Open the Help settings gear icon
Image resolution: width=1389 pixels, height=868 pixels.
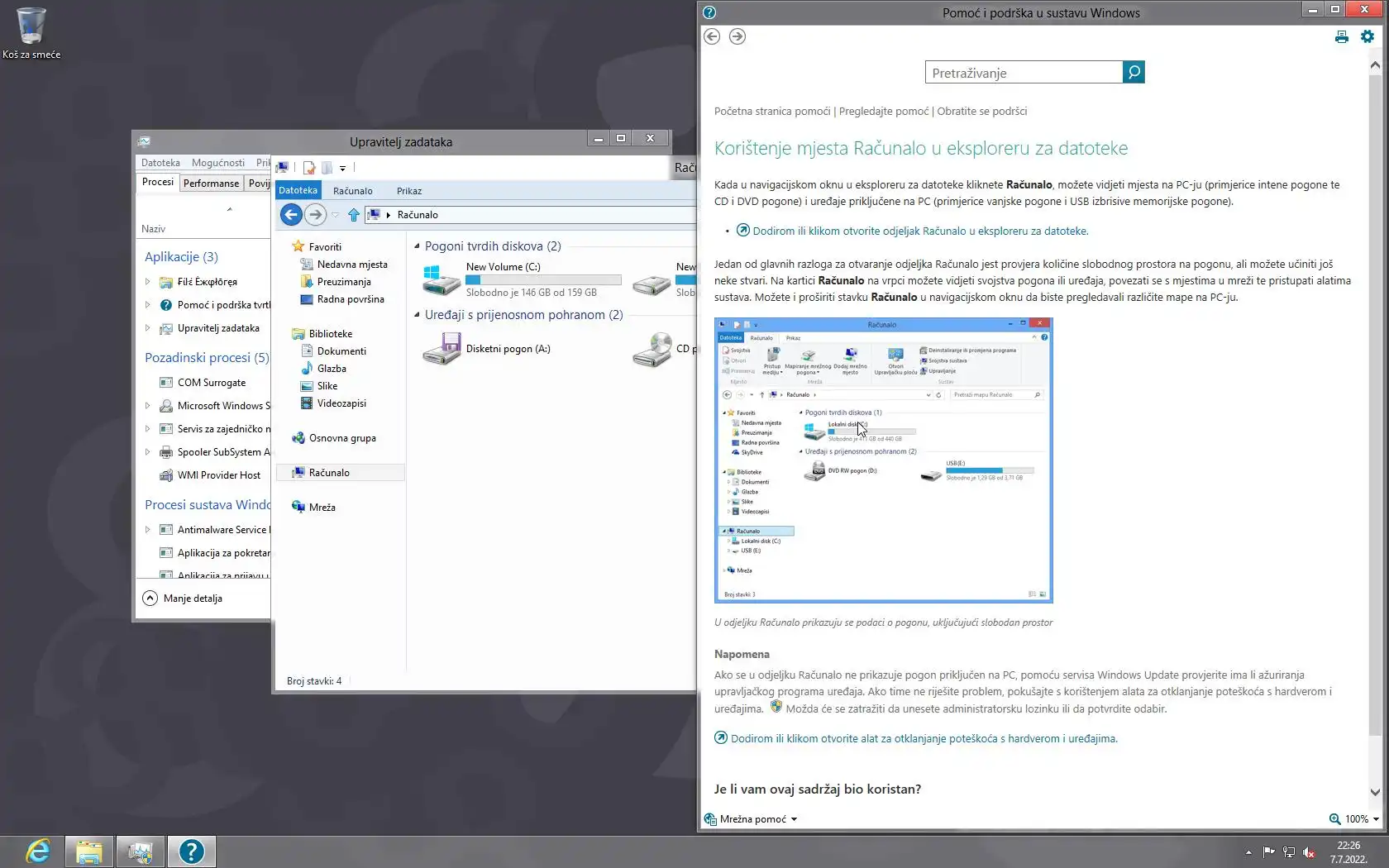click(x=1368, y=36)
